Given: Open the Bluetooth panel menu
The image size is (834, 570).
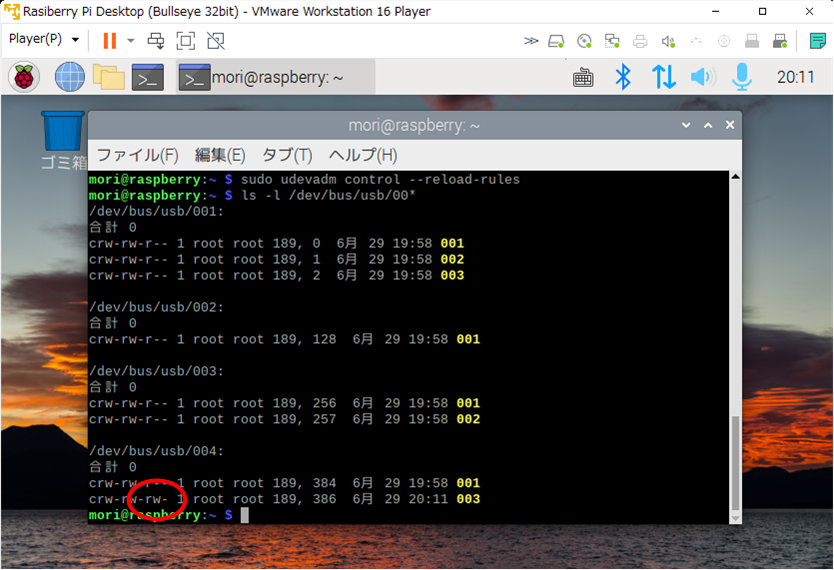Looking at the screenshot, I should pyautogui.click(x=623, y=77).
